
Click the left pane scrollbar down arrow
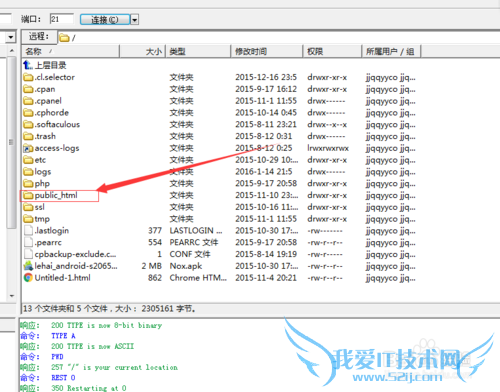12,296
